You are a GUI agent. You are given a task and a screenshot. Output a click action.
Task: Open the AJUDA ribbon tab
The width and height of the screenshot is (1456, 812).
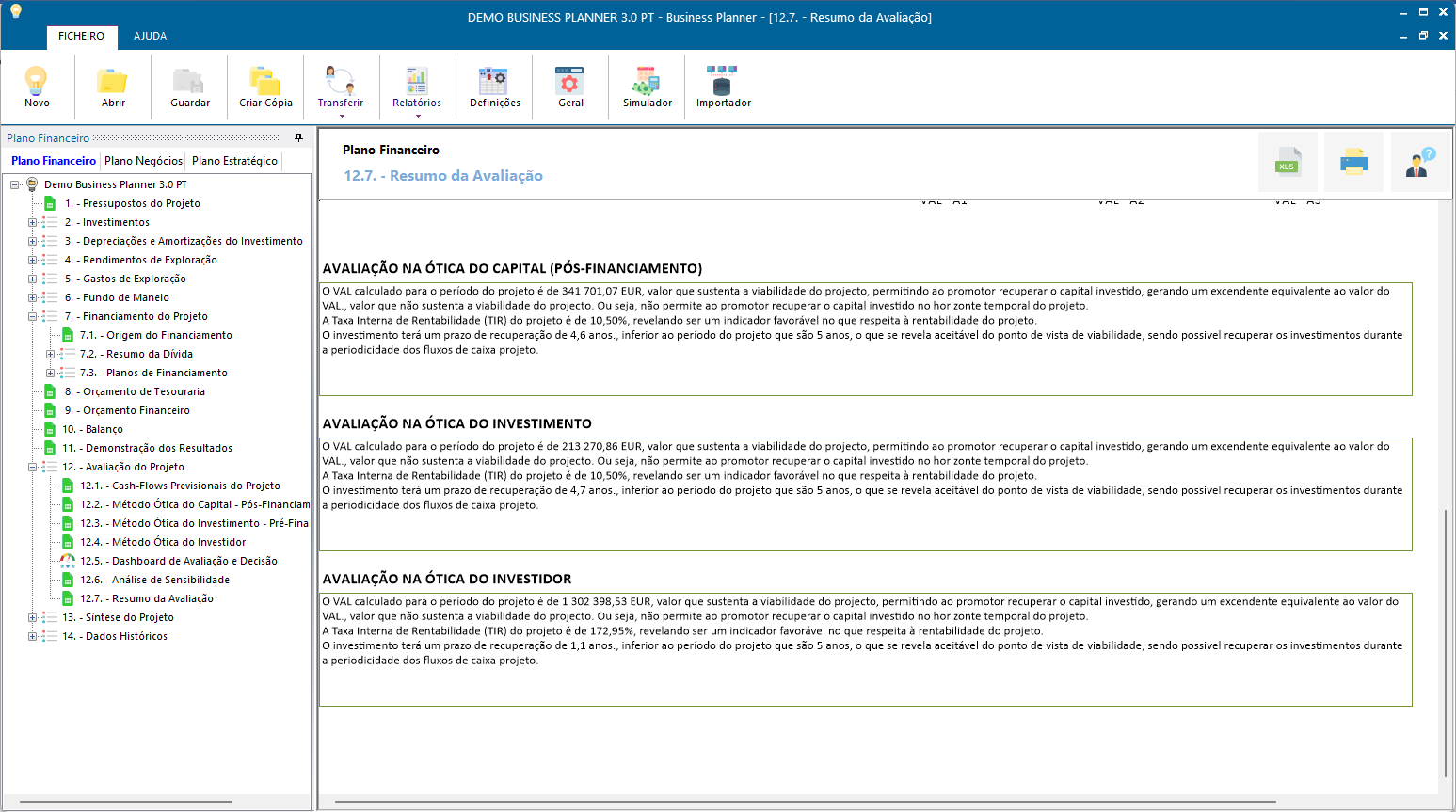150,36
